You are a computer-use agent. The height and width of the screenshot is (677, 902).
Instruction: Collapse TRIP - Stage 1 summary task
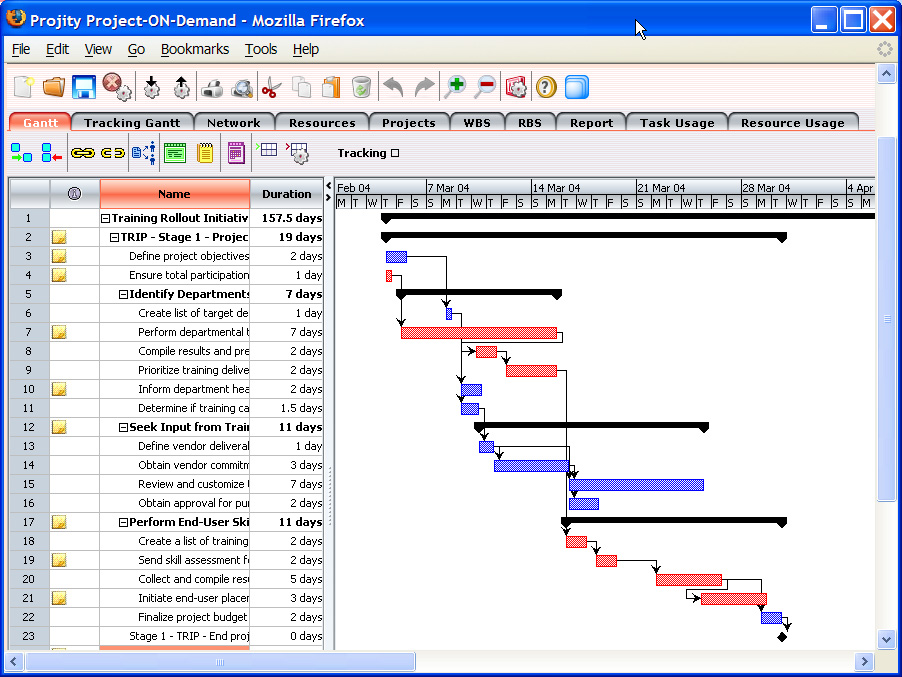[x=114, y=238]
